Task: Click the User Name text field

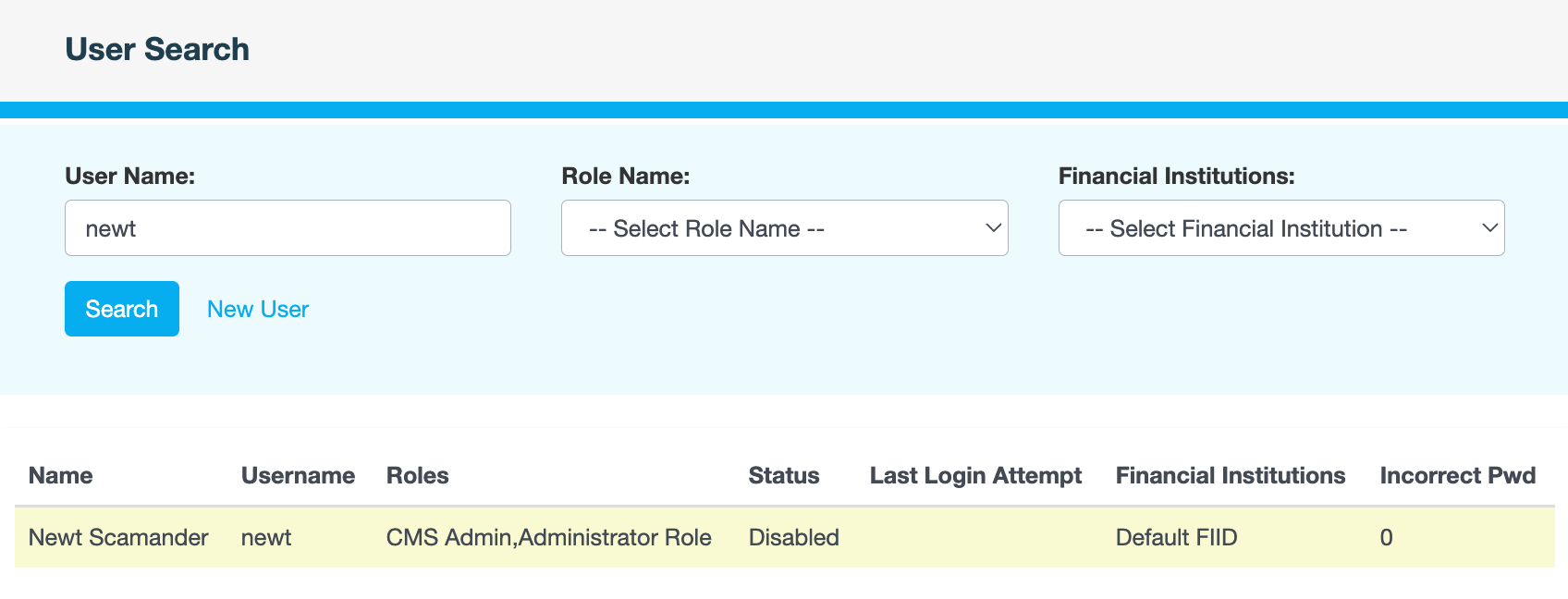Action: tap(288, 228)
